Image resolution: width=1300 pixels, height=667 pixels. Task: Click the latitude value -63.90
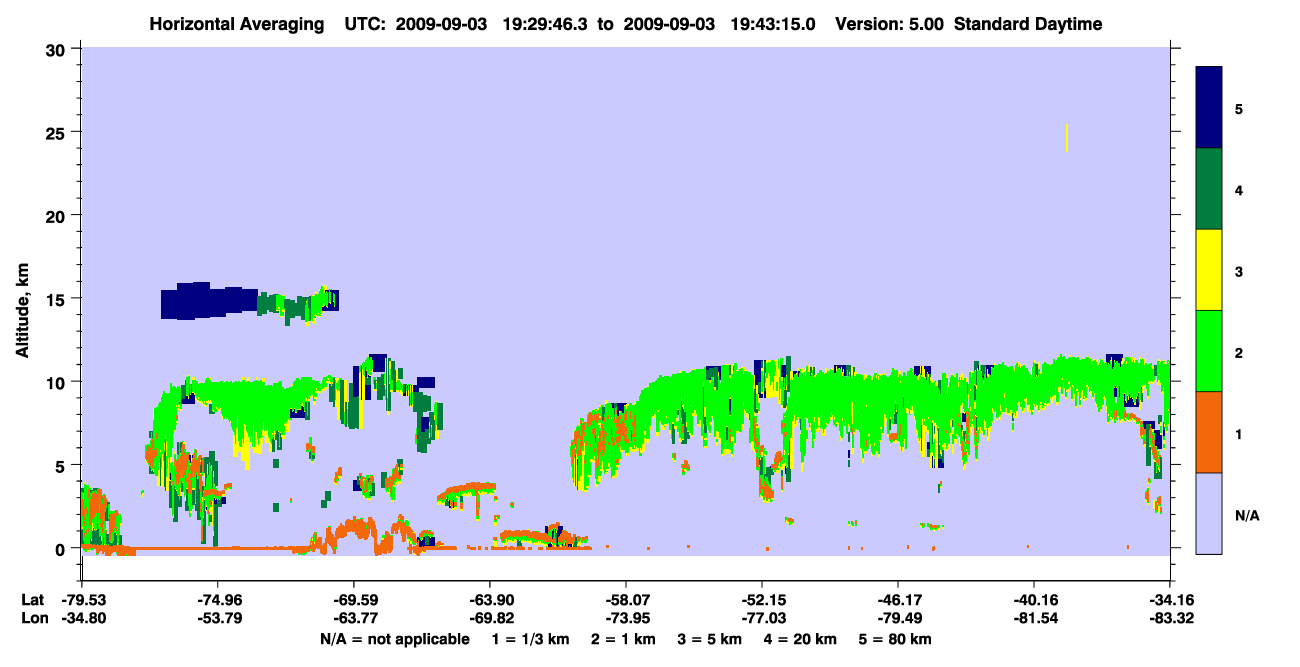point(489,601)
